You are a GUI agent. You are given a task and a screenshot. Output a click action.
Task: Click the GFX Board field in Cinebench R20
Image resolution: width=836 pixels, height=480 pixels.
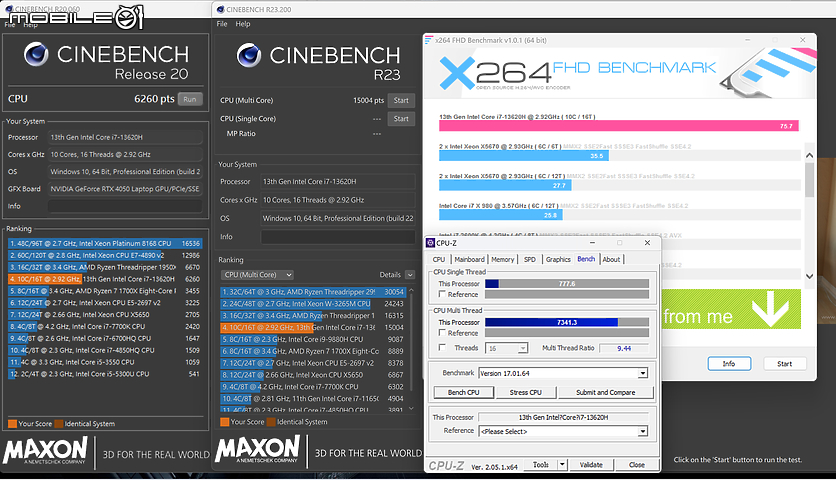(x=125, y=189)
